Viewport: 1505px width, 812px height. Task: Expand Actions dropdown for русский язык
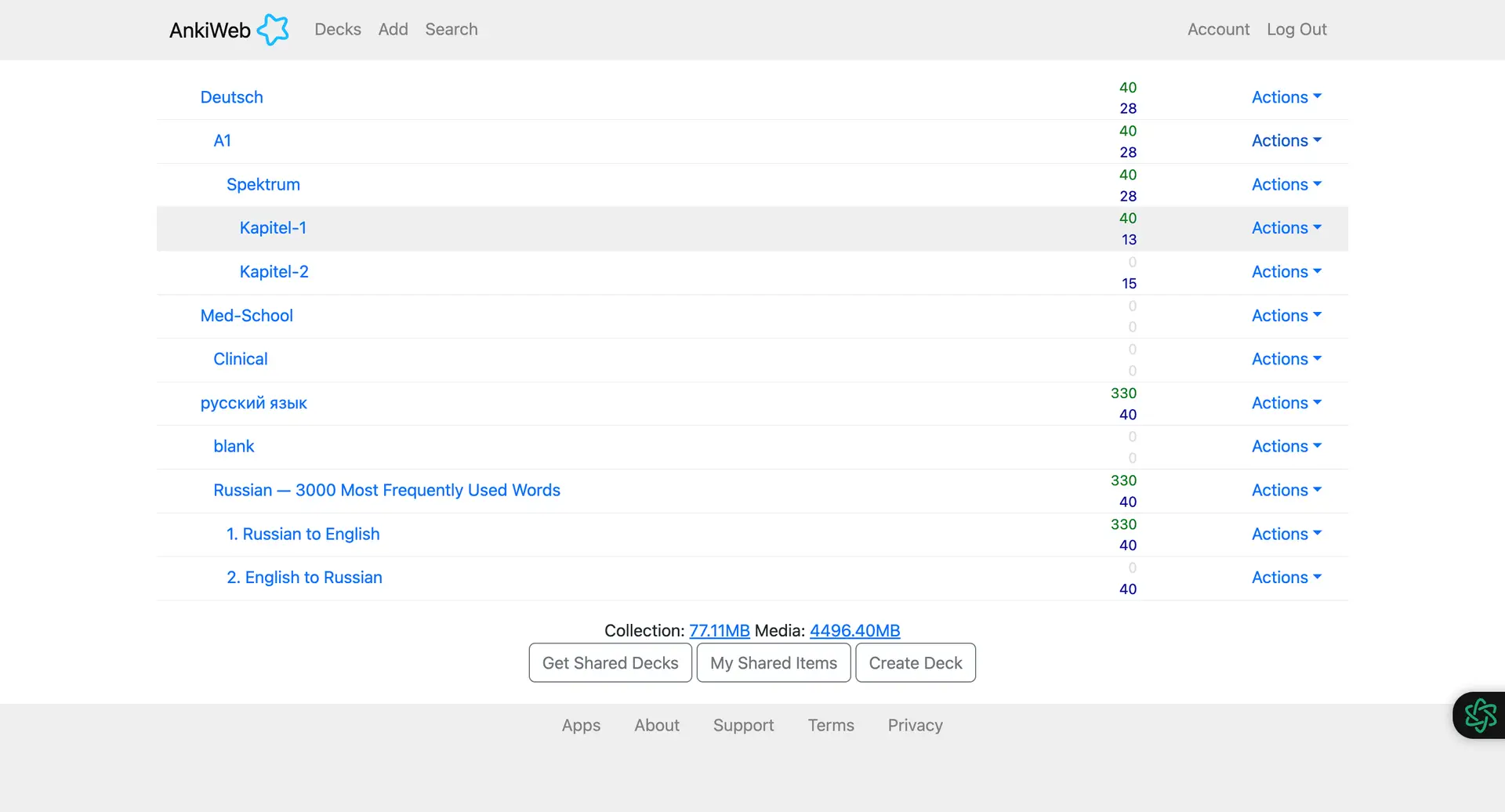tap(1286, 403)
